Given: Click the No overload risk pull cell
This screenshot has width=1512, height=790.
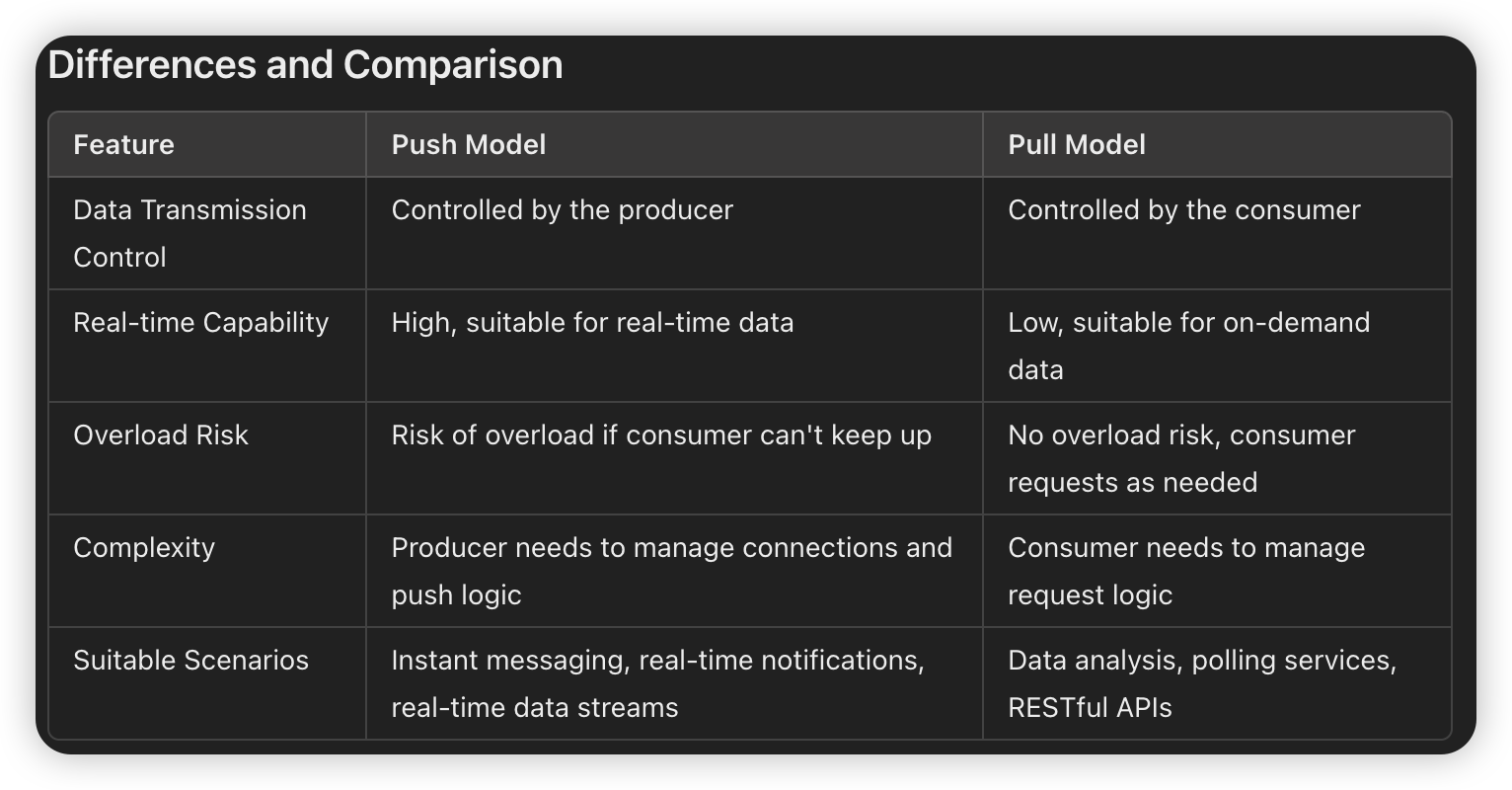Looking at the screenshot, I should (1217, 458).
